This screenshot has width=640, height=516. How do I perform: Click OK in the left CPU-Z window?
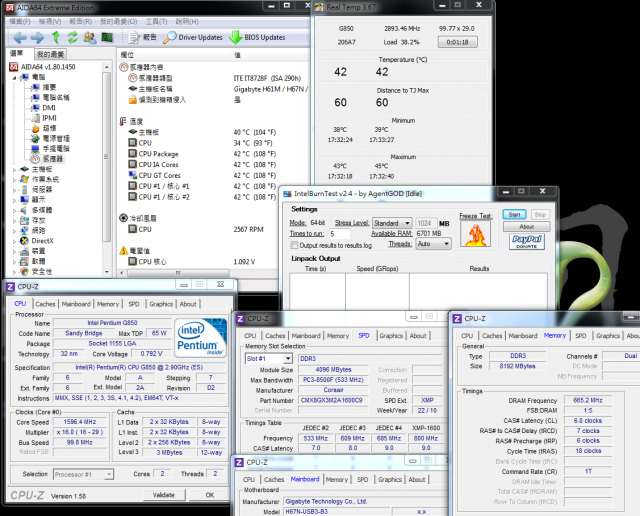210,495
